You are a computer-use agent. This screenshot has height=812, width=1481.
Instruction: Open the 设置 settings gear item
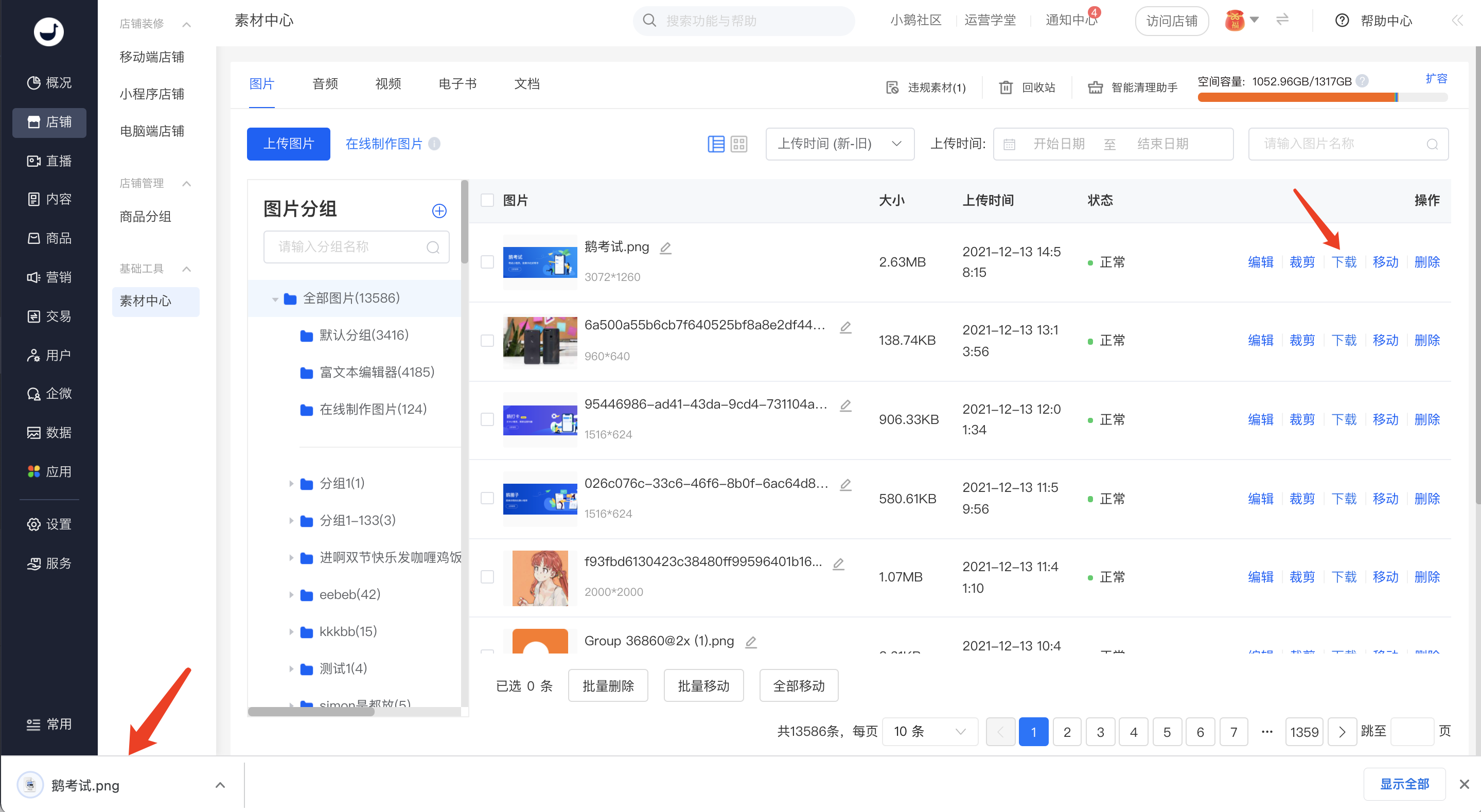tap(49, 524)
